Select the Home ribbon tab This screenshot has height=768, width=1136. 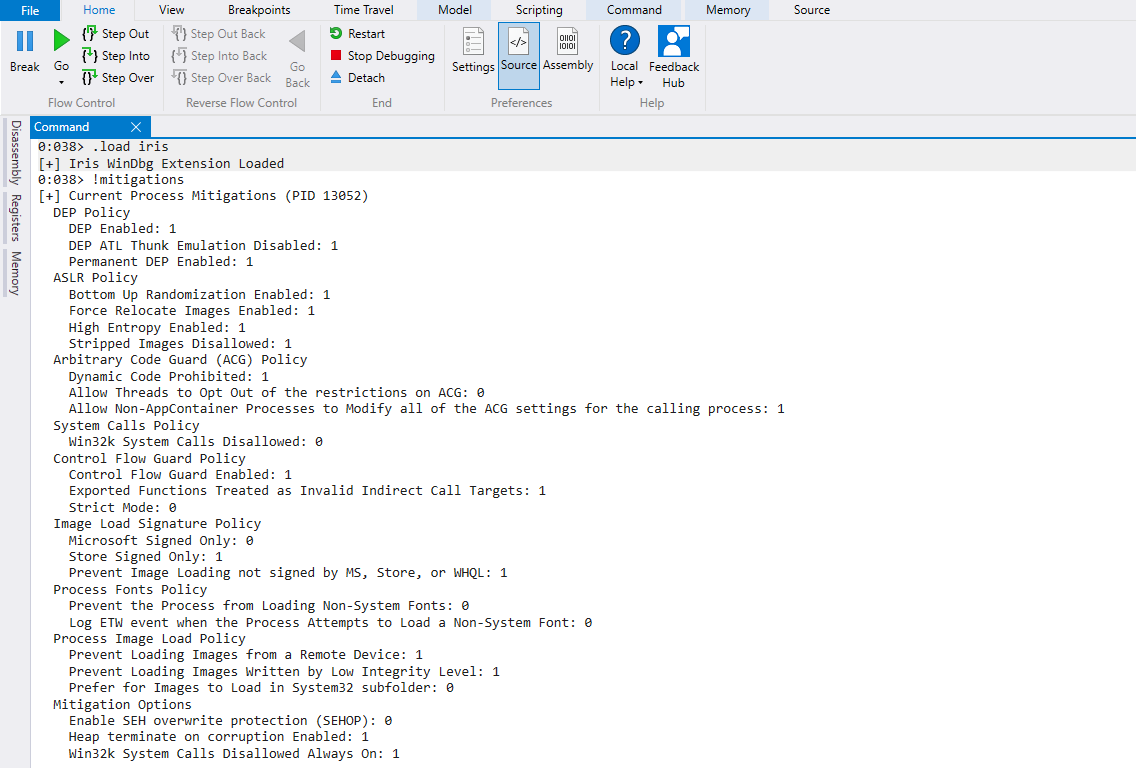99,10
